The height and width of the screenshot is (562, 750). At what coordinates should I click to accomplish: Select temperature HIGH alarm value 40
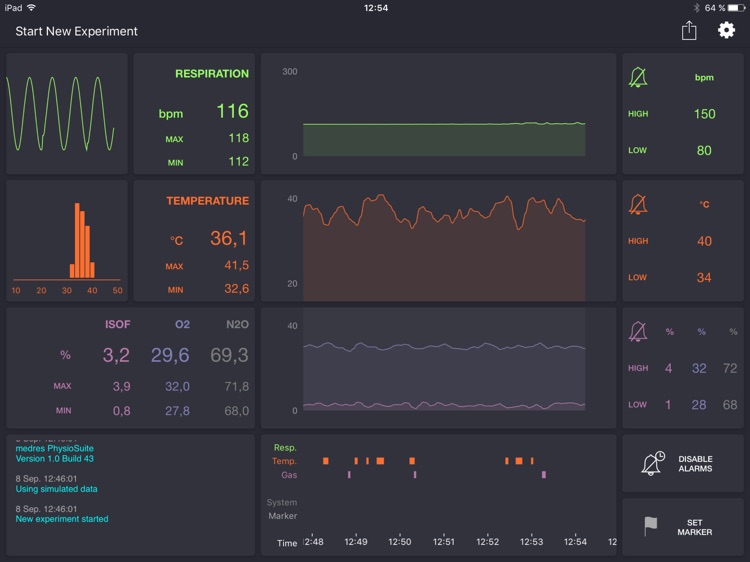click(x=704, y=241)
